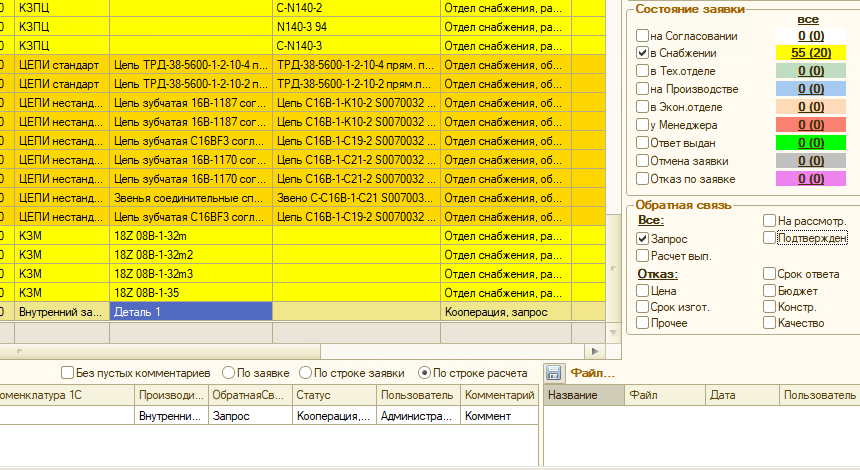Click the 'все' link above status counts

click(808, 19)
